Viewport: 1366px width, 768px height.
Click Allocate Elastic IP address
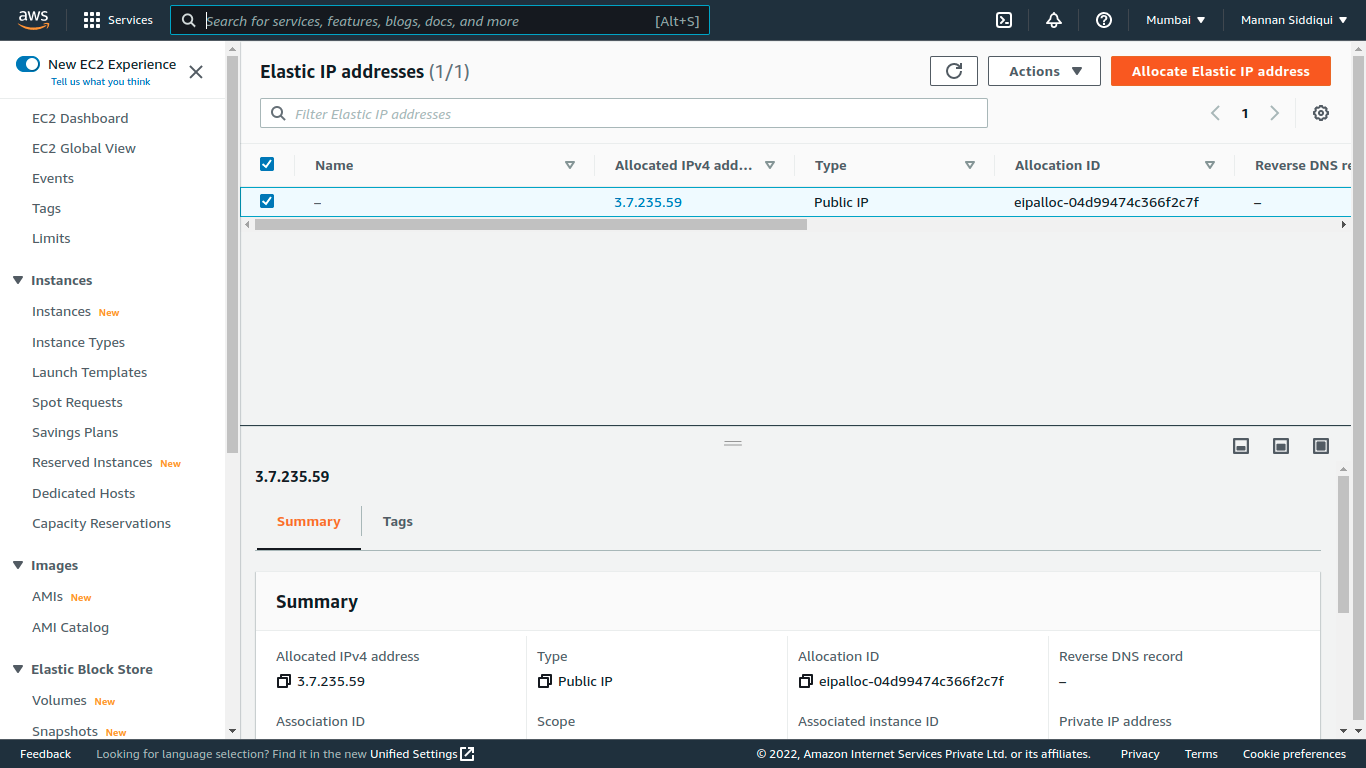click(x=1220, y=70)
